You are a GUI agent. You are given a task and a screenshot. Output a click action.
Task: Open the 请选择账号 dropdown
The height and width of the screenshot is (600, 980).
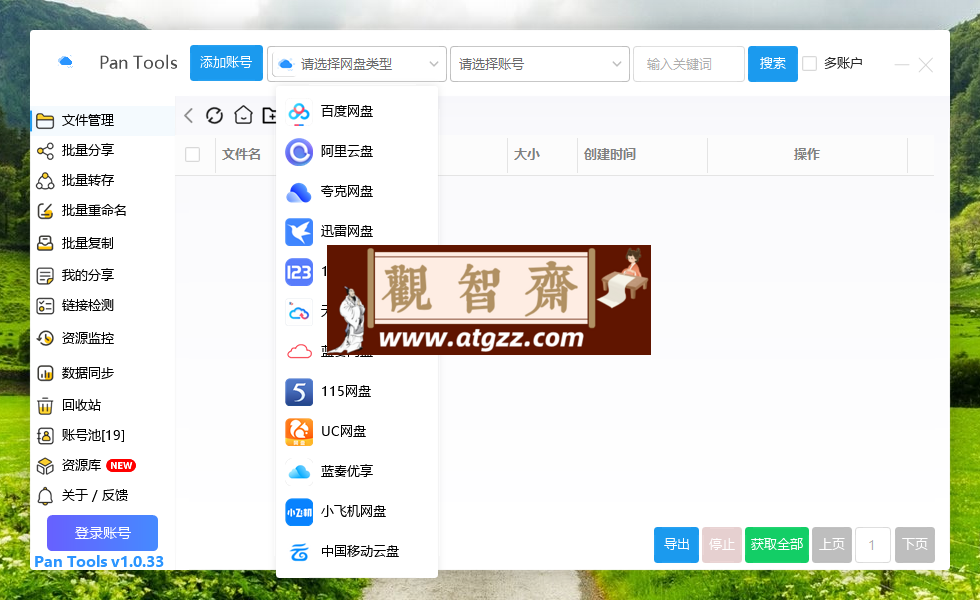(540, 64)
